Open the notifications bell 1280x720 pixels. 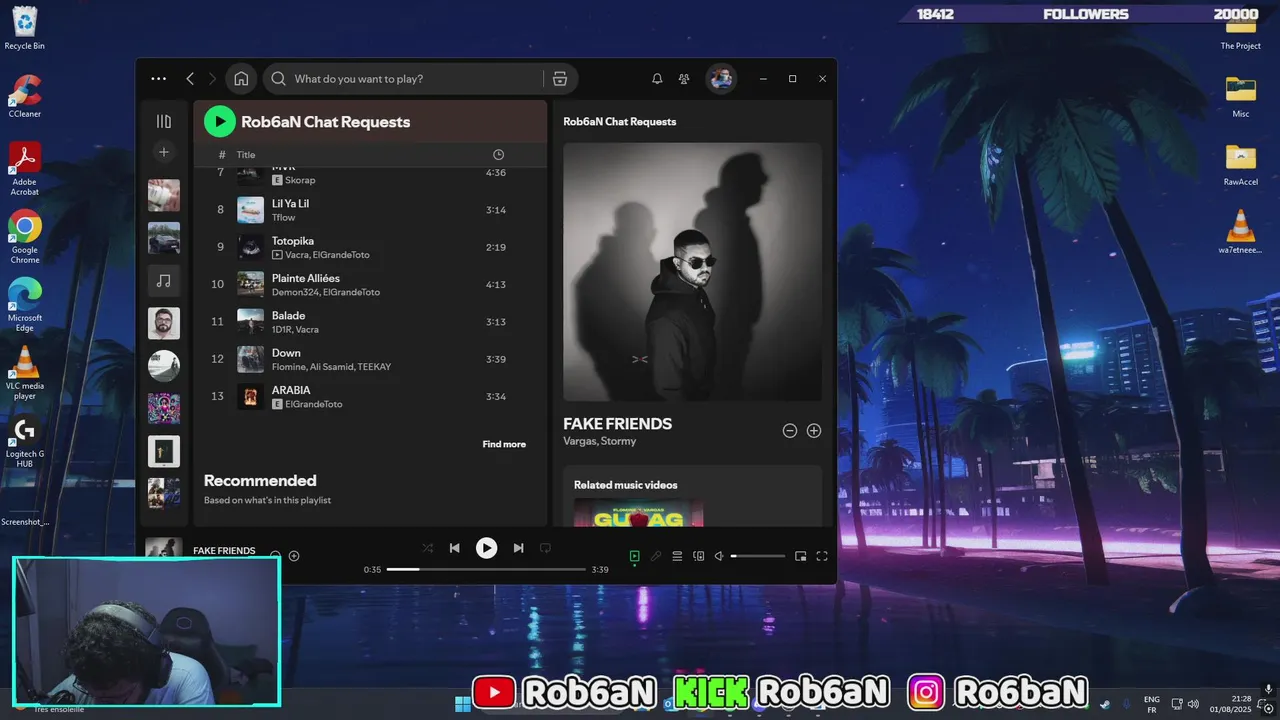657,79
